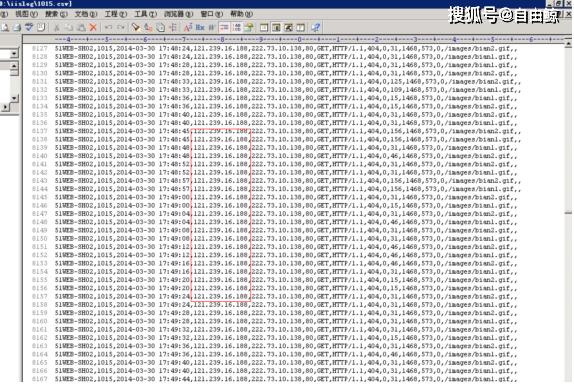This screenshot has height=392, width=574.
Task: Toggle the Line Number toolbar button
Action: (x=237, y=27)
